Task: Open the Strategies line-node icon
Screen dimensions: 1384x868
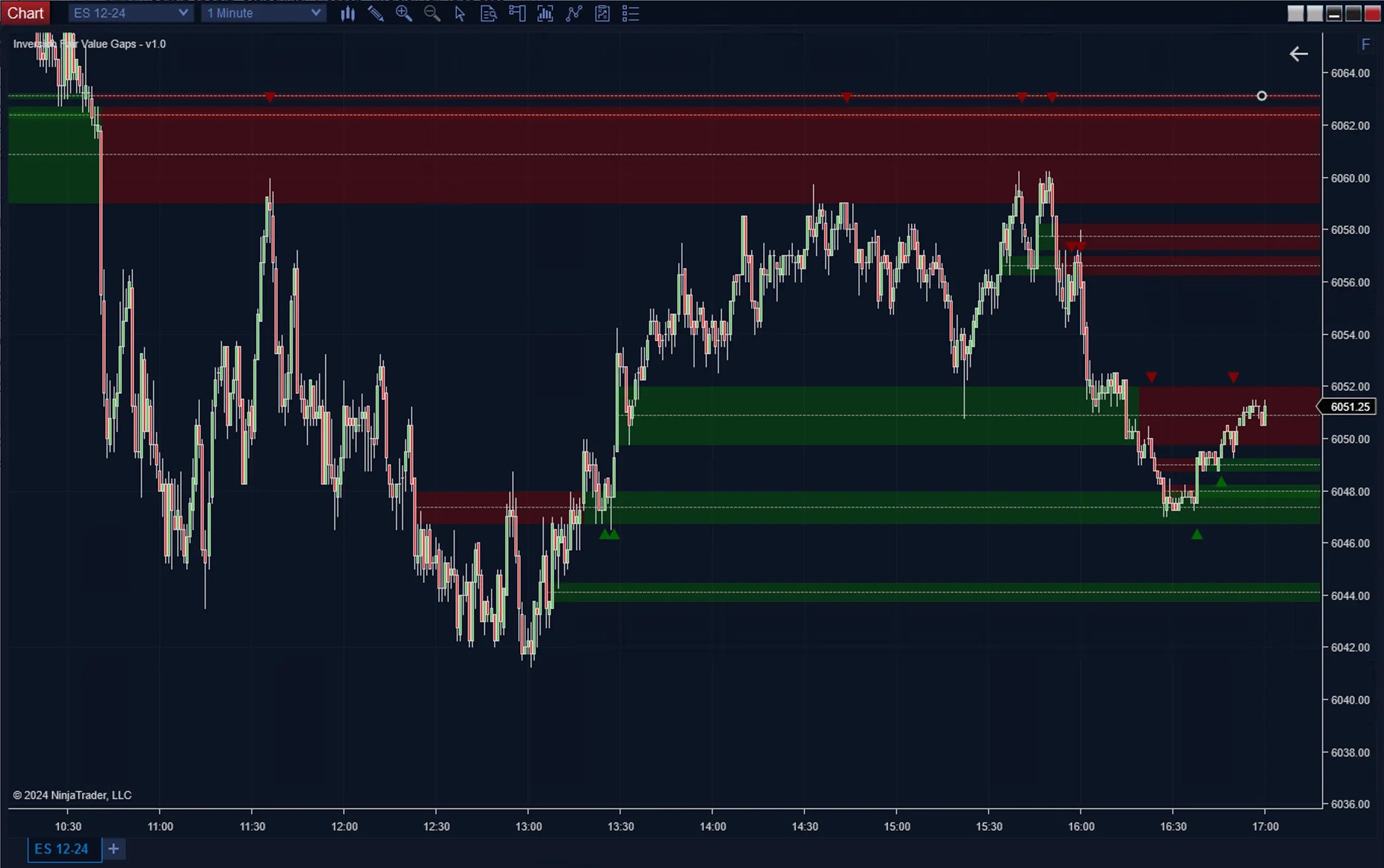Action: [x=574, y=14]
